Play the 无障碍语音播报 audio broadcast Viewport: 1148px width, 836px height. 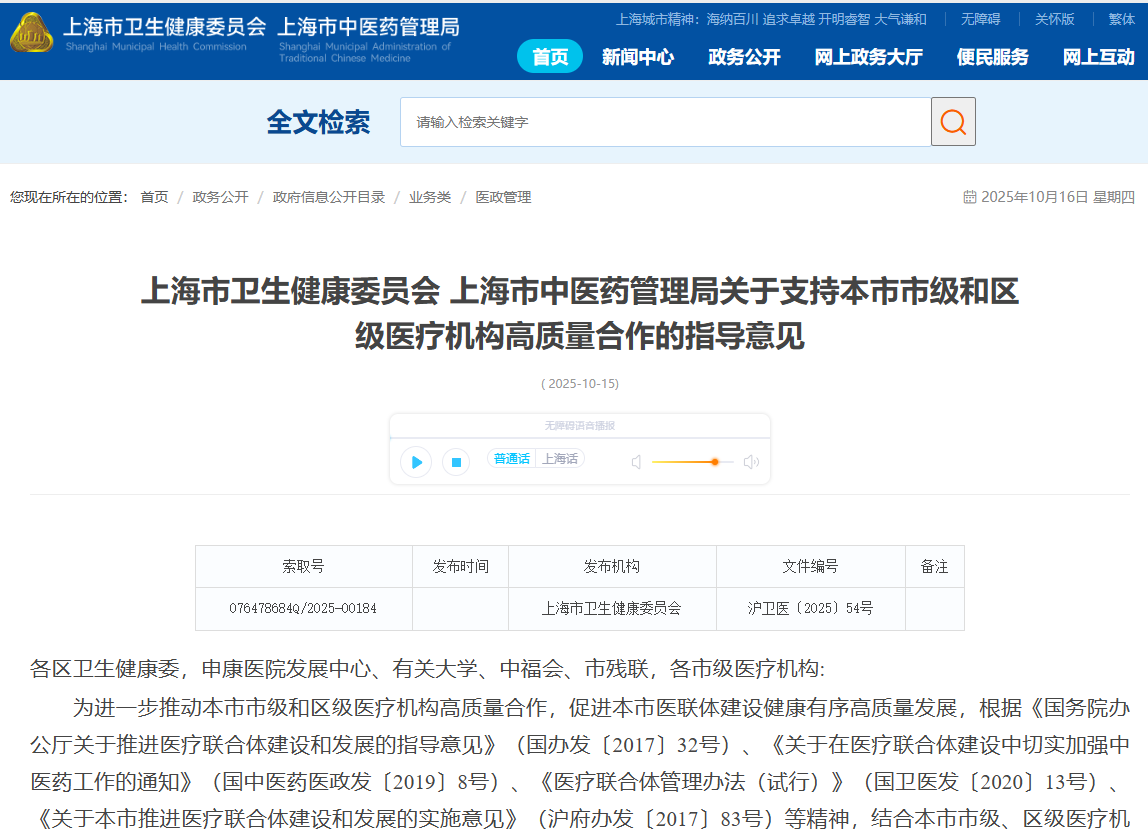click(415, 462)
